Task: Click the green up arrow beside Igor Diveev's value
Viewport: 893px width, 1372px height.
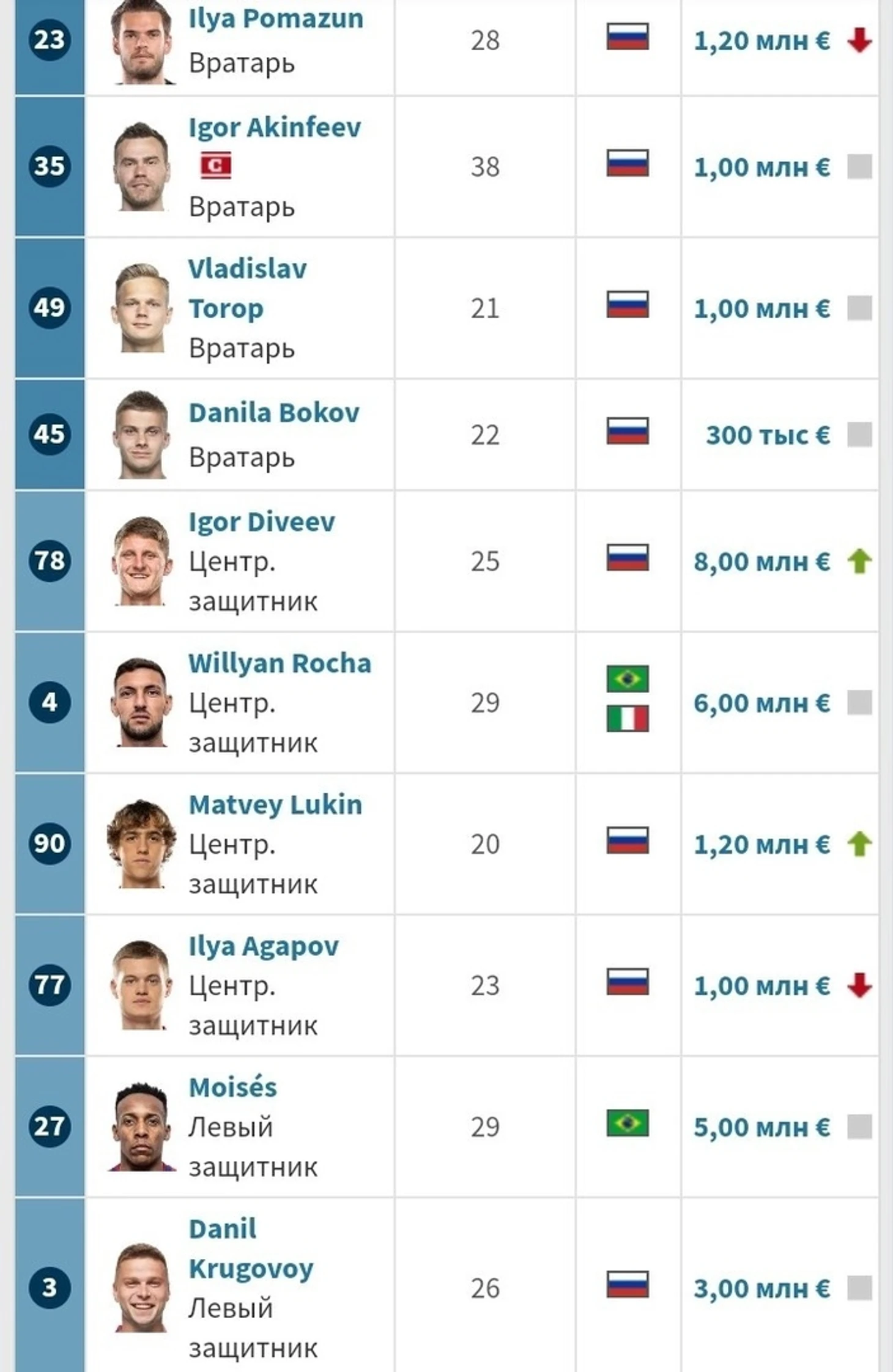Action: (x=859, y=561)
